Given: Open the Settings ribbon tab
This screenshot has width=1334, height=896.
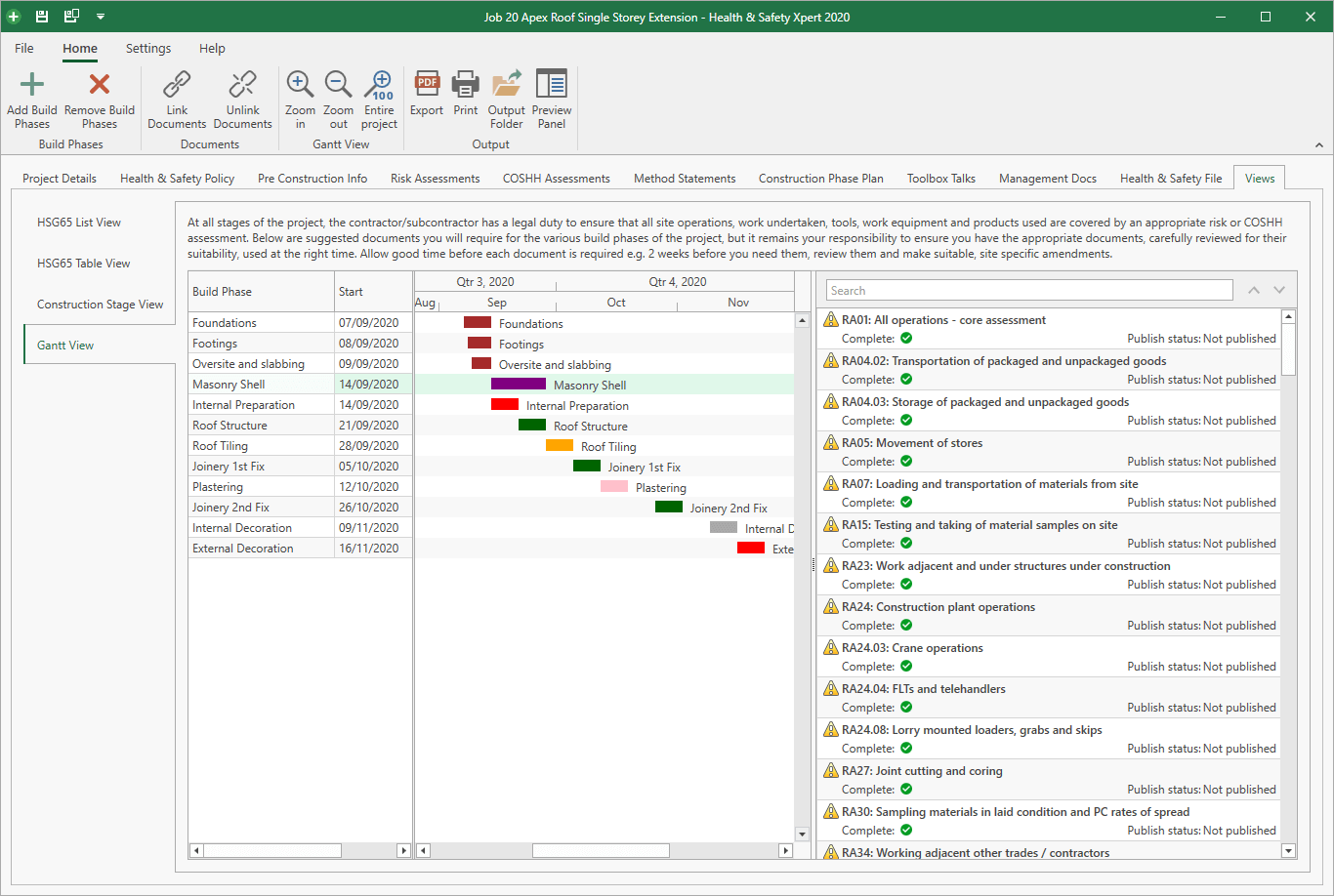Looking at the screenshot, I should (148, 48).
